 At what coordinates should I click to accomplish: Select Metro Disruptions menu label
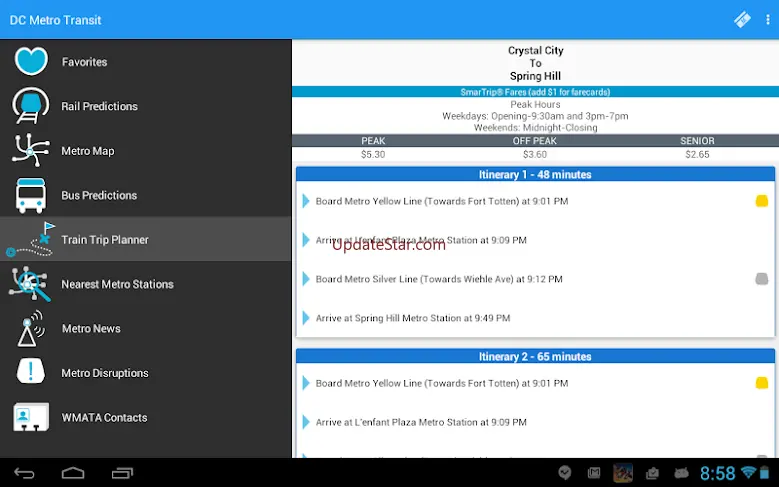point(105,373)
